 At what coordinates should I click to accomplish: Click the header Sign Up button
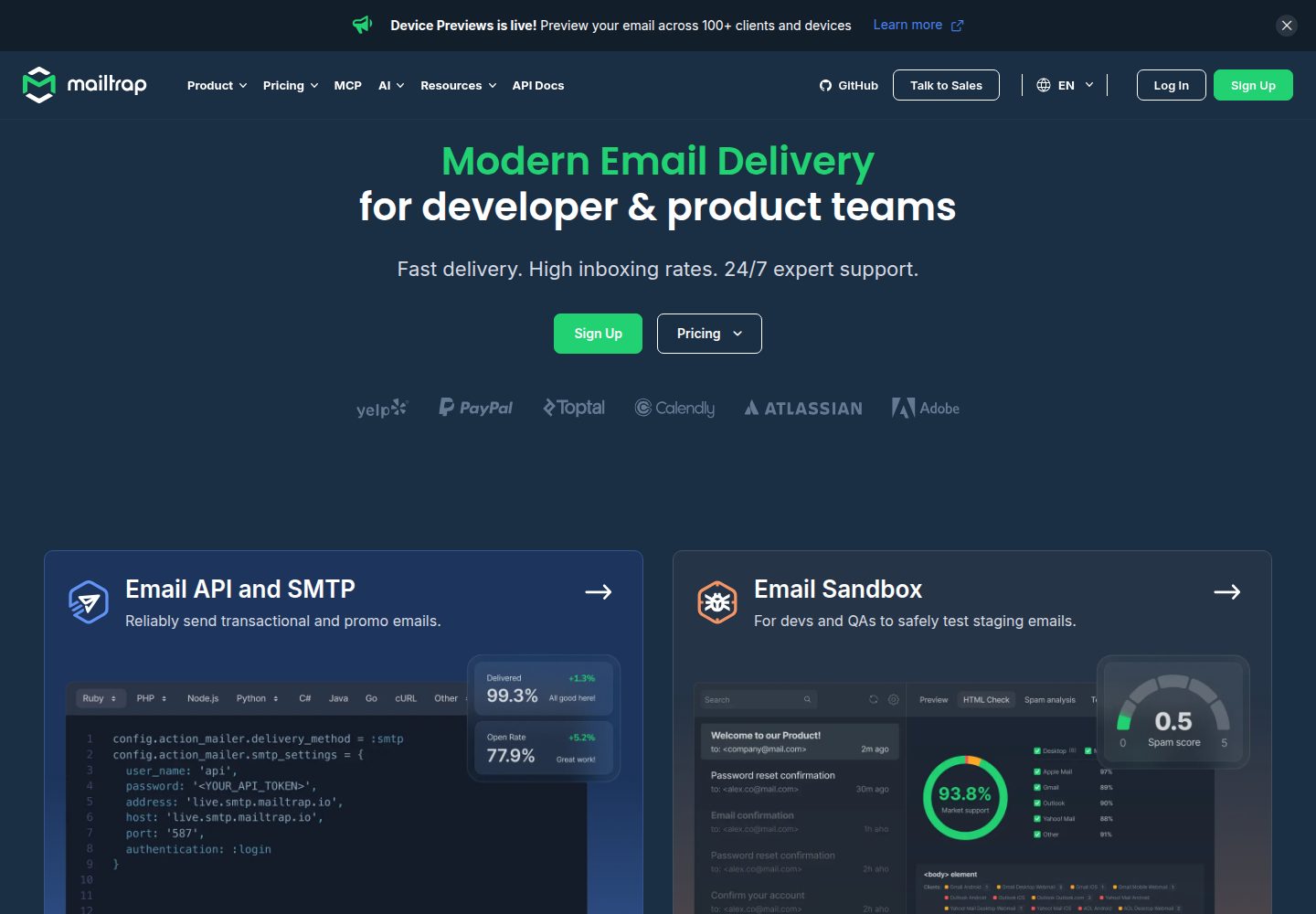click(x=1253, y=85)
